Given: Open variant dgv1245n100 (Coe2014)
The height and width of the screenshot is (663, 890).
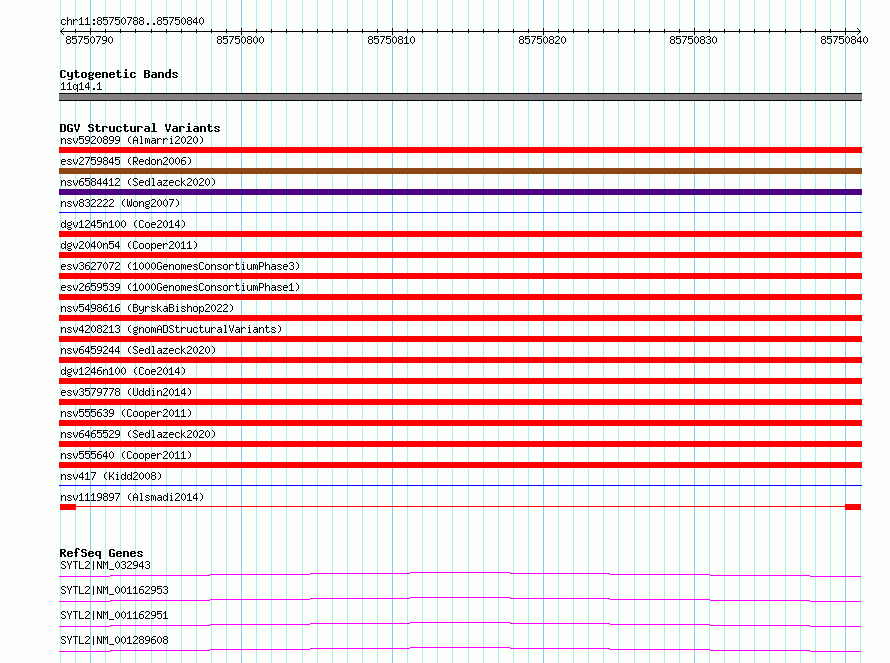Looking at the screenshot, I should tap(123, 224).
